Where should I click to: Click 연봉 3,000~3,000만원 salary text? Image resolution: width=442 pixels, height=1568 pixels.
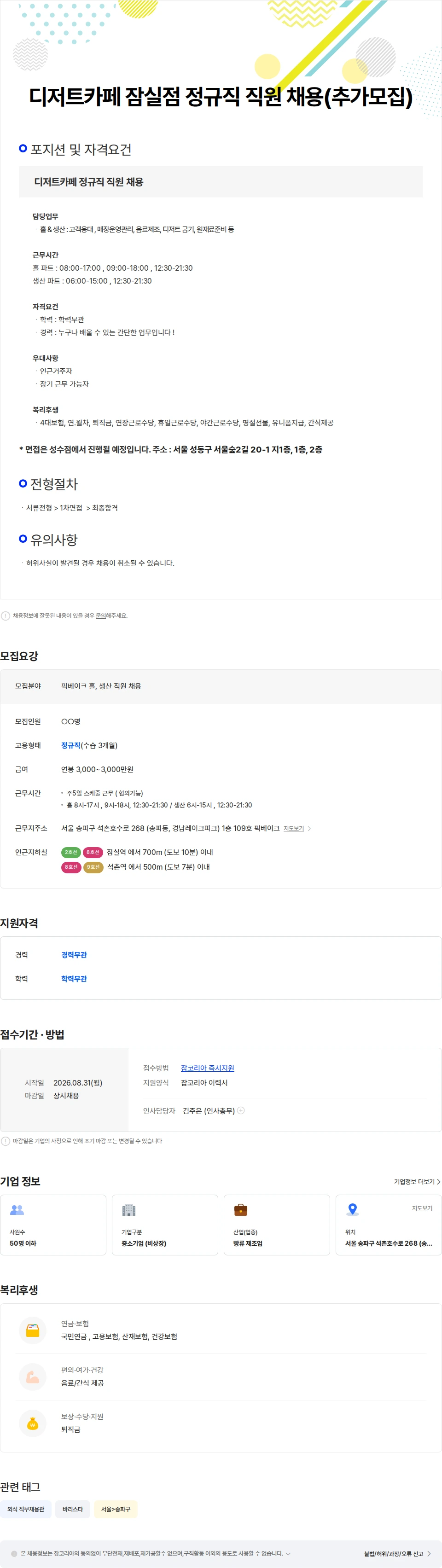click(x=97, y=769)
